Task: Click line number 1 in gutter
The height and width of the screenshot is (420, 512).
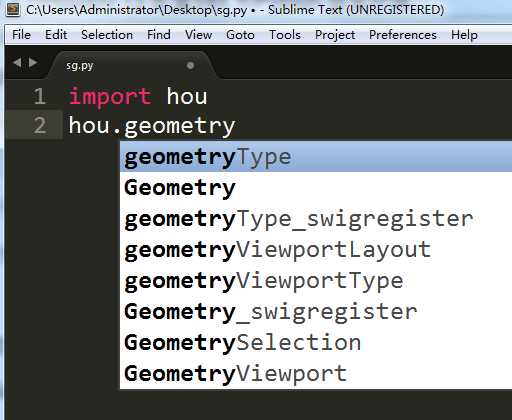Action: 40,97
